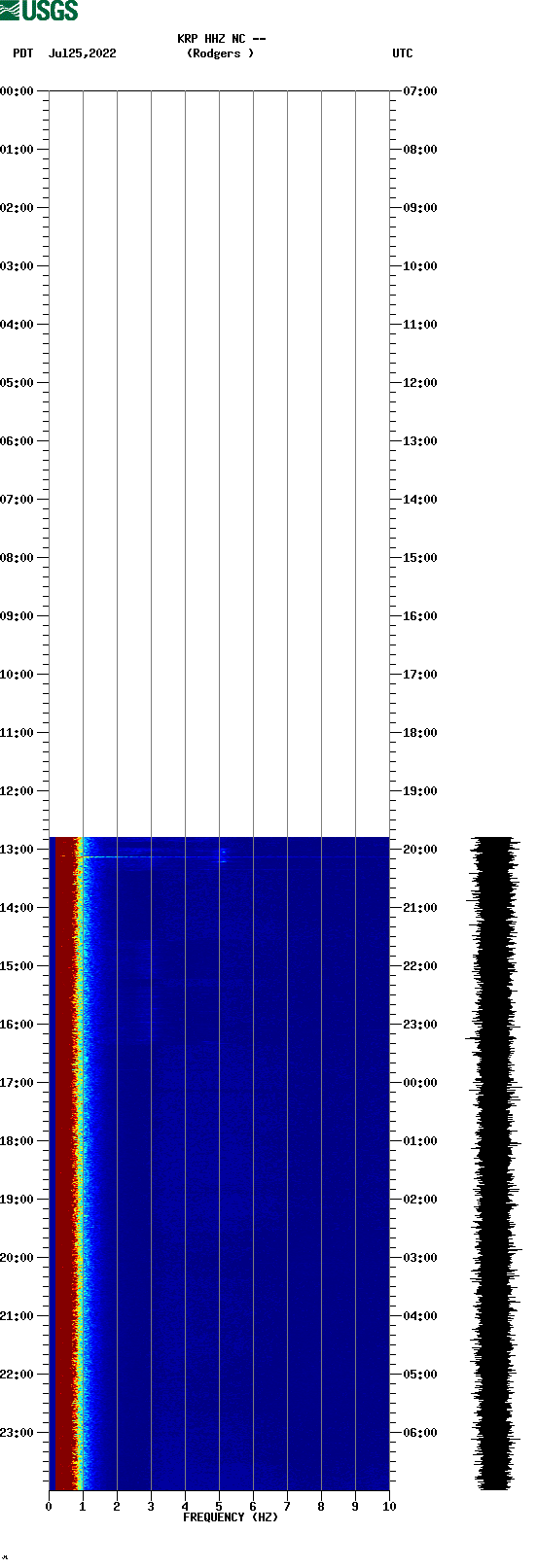Click the 13:00 PDT time label
Screen dimensions: 537x1568
click(x=17, y=850)
